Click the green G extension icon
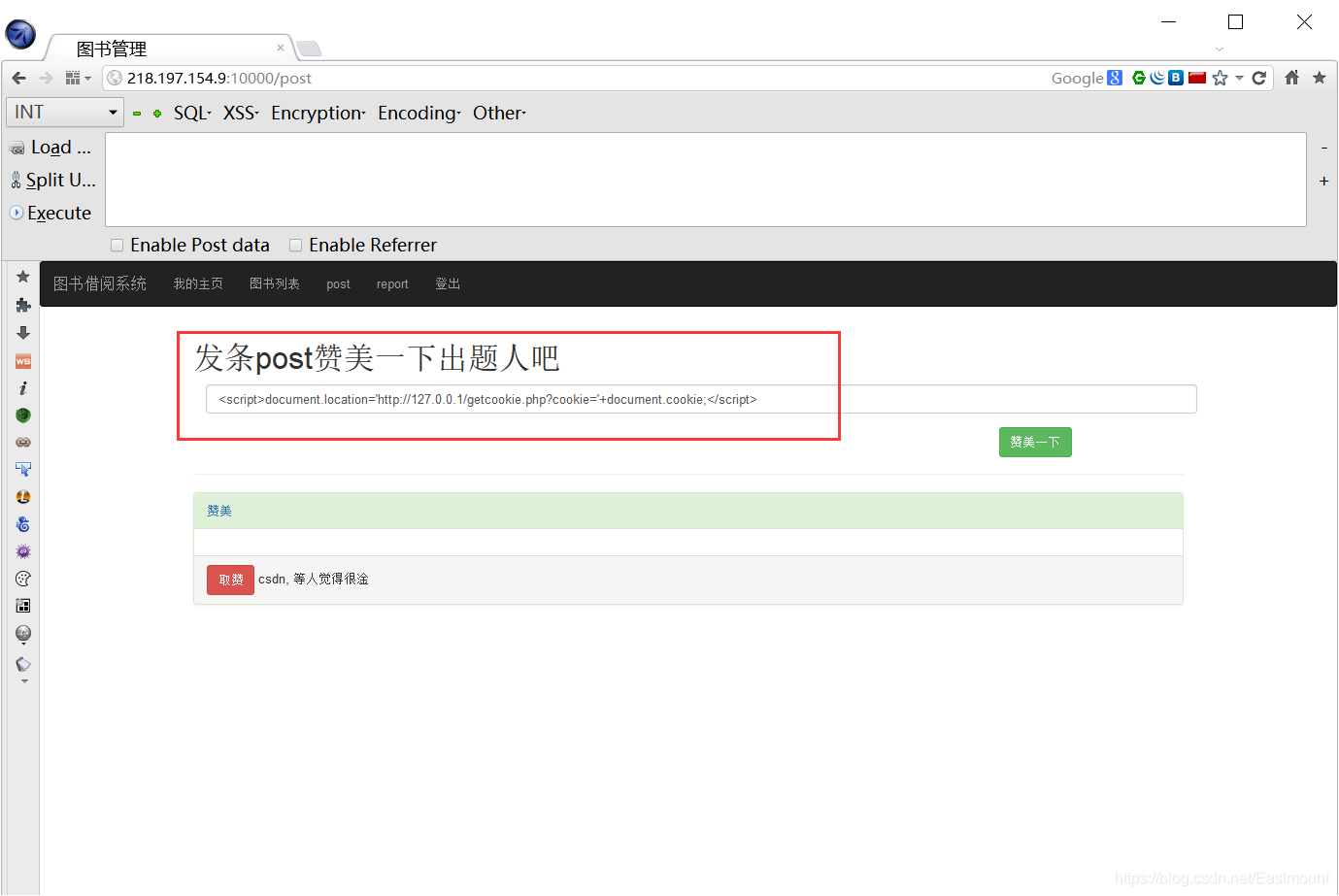This screenshot has height=896, width=1339. [x=1139, y=78]
